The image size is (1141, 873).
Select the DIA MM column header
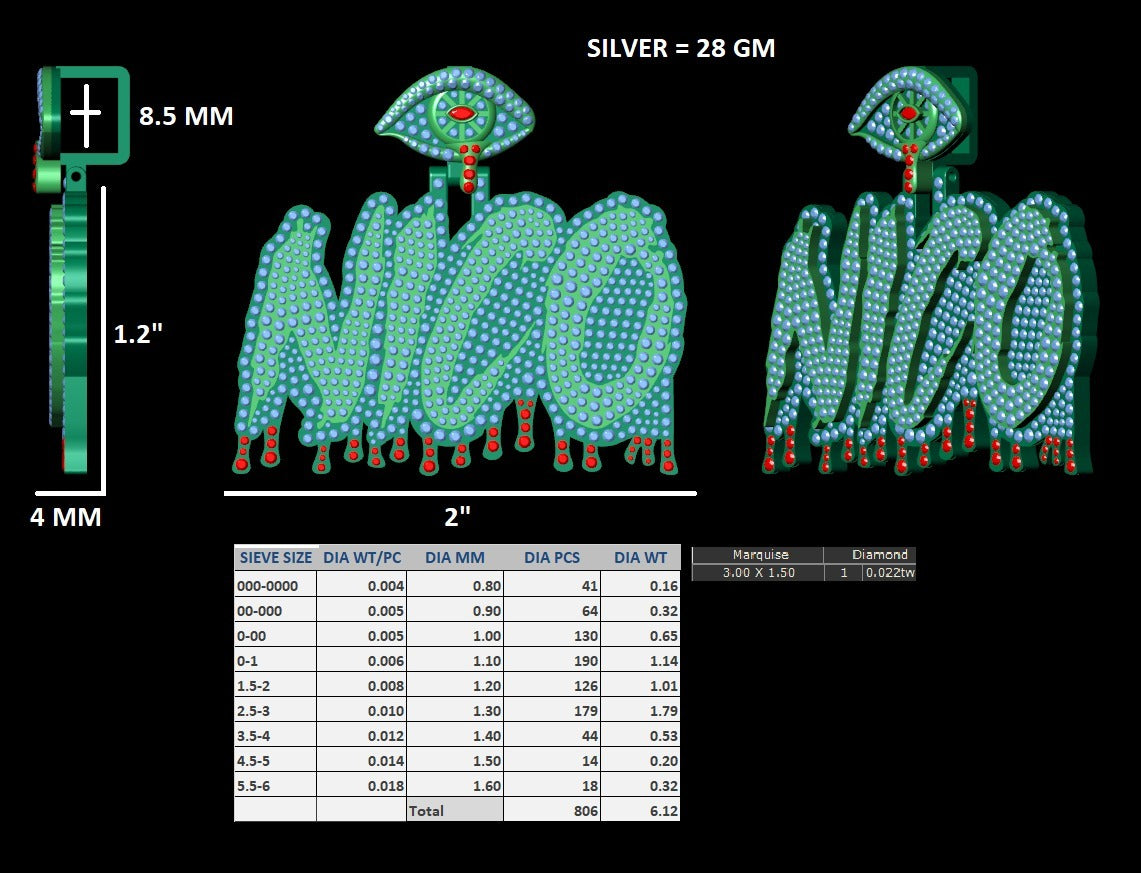pyautogui.click(x=455, y=558)
